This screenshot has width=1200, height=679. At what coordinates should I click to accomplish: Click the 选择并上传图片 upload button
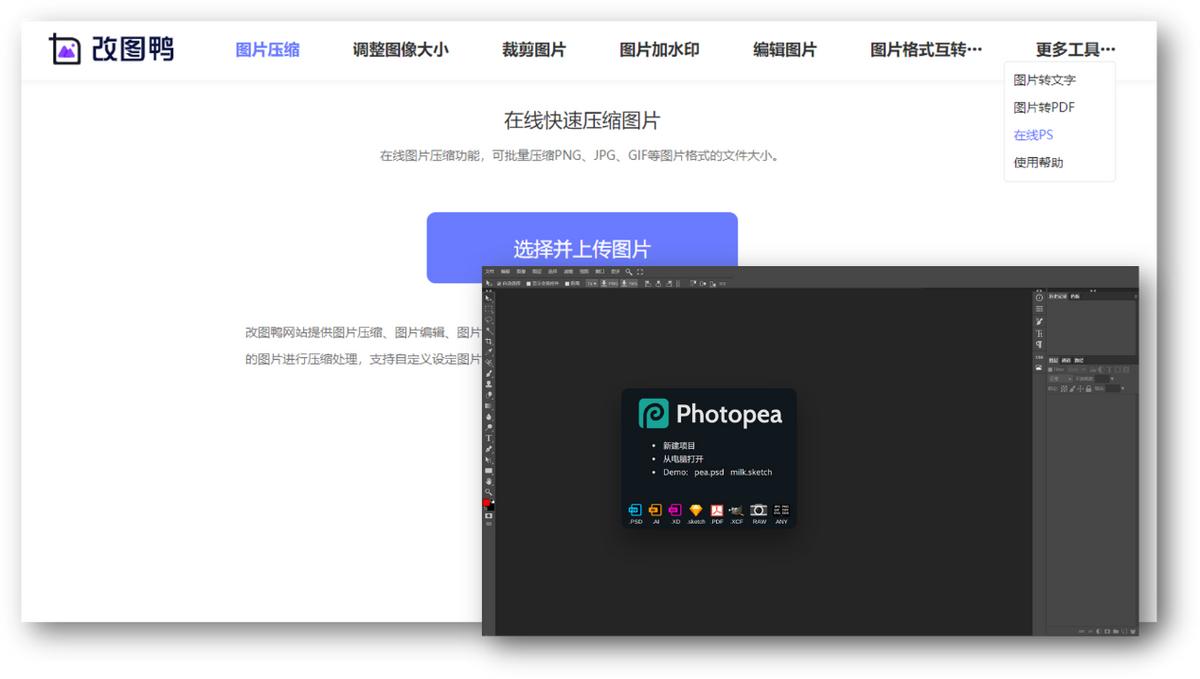580,246
